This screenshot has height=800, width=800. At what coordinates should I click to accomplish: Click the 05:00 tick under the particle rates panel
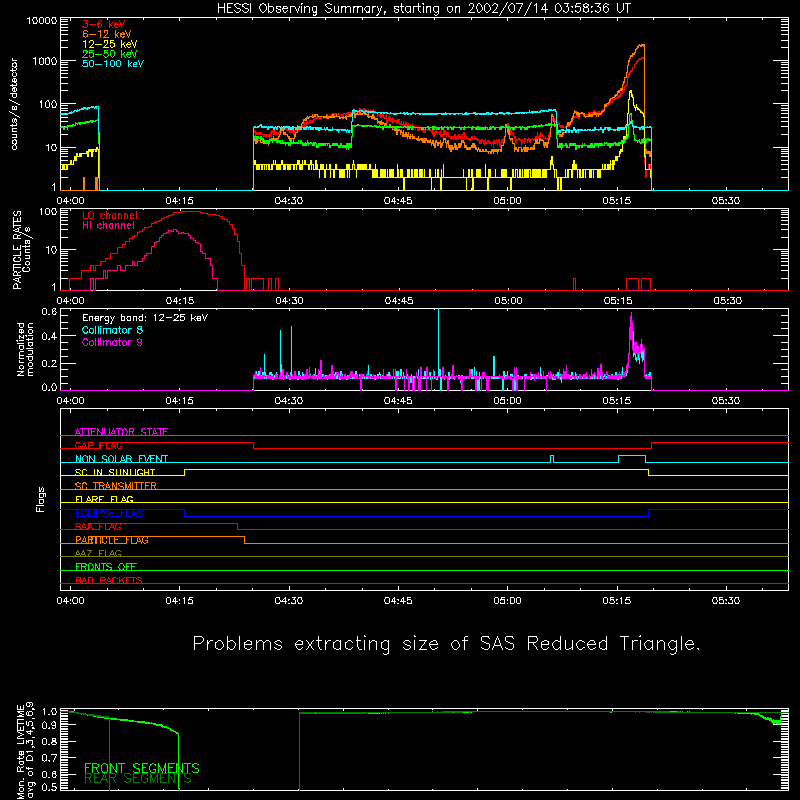(508, 301)
